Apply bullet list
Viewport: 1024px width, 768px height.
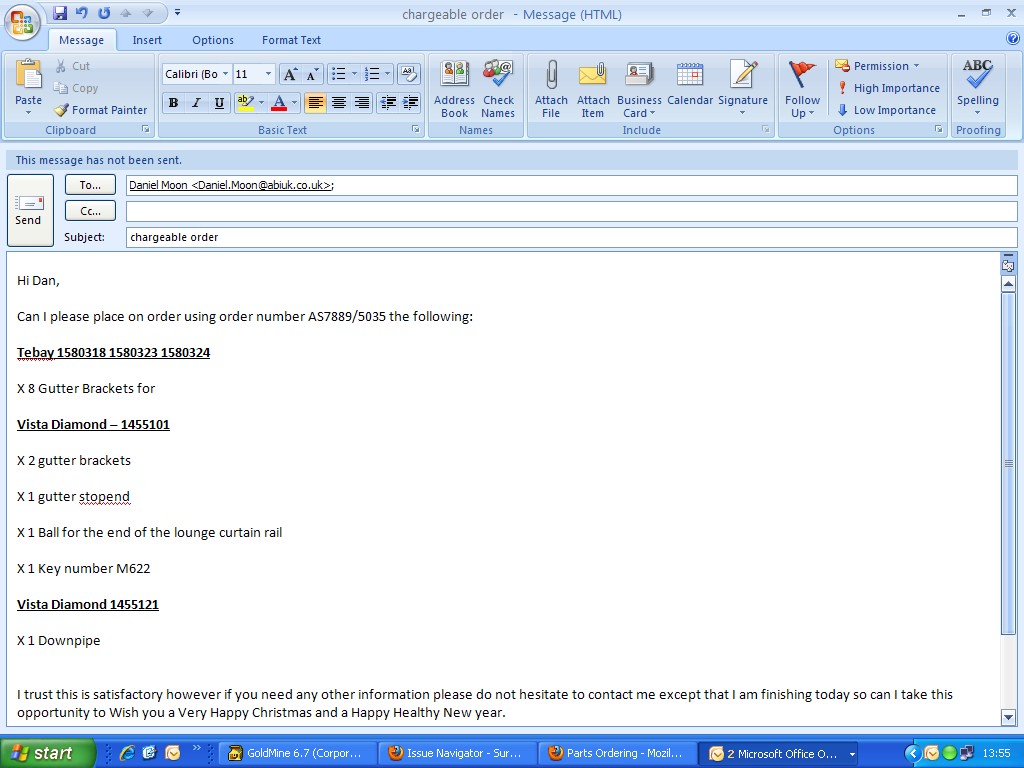coord(338,74)
